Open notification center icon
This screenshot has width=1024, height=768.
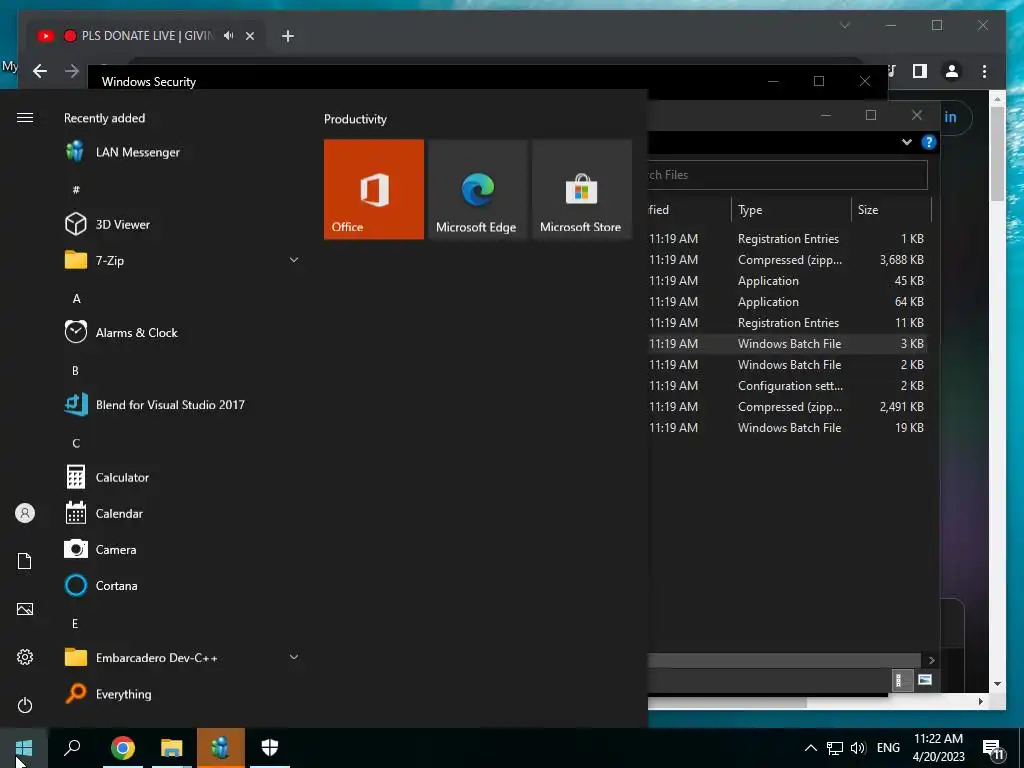pos(993,749)
